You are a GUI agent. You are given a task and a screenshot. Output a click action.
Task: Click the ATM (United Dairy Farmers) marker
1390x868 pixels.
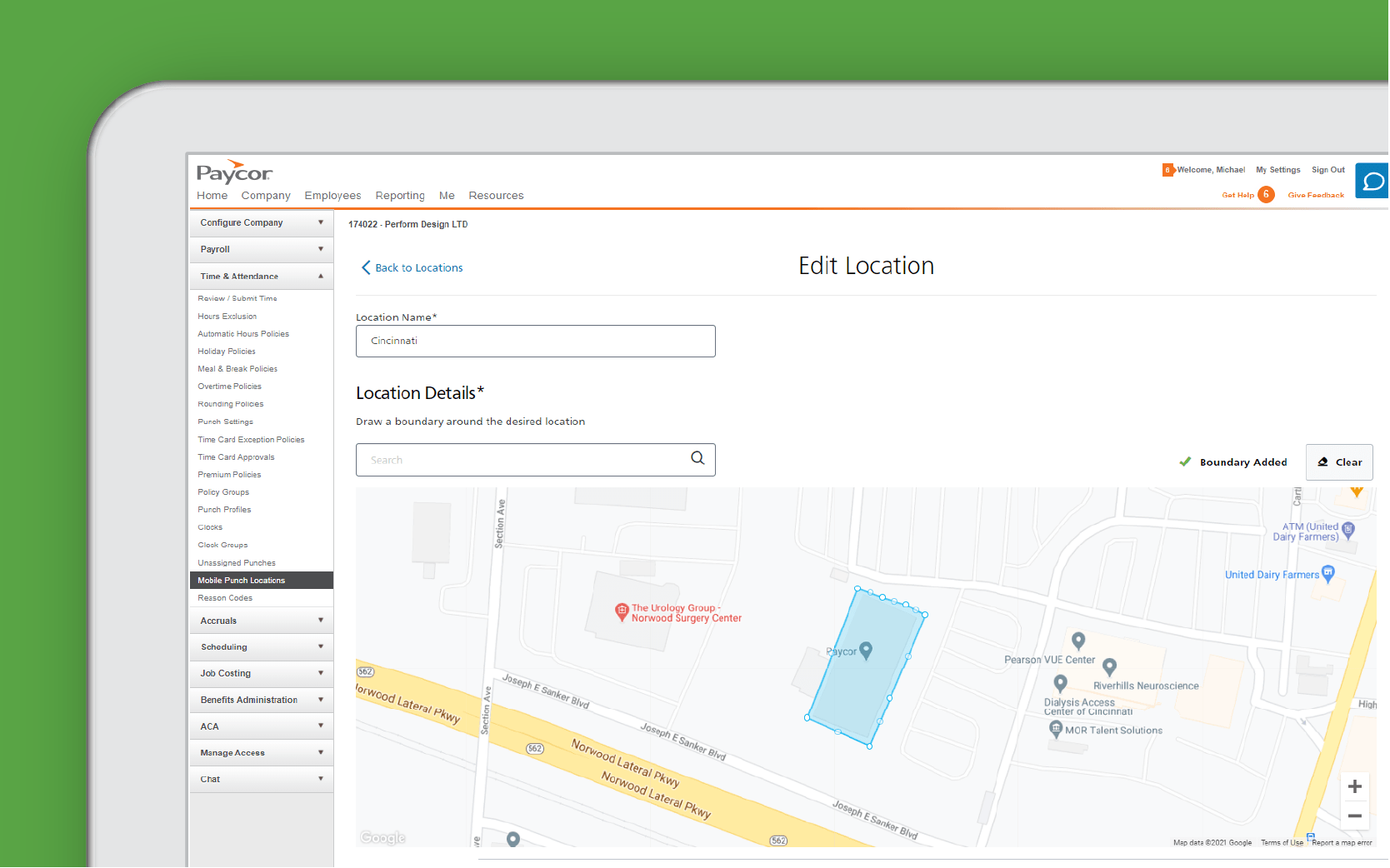[1348, 530]
